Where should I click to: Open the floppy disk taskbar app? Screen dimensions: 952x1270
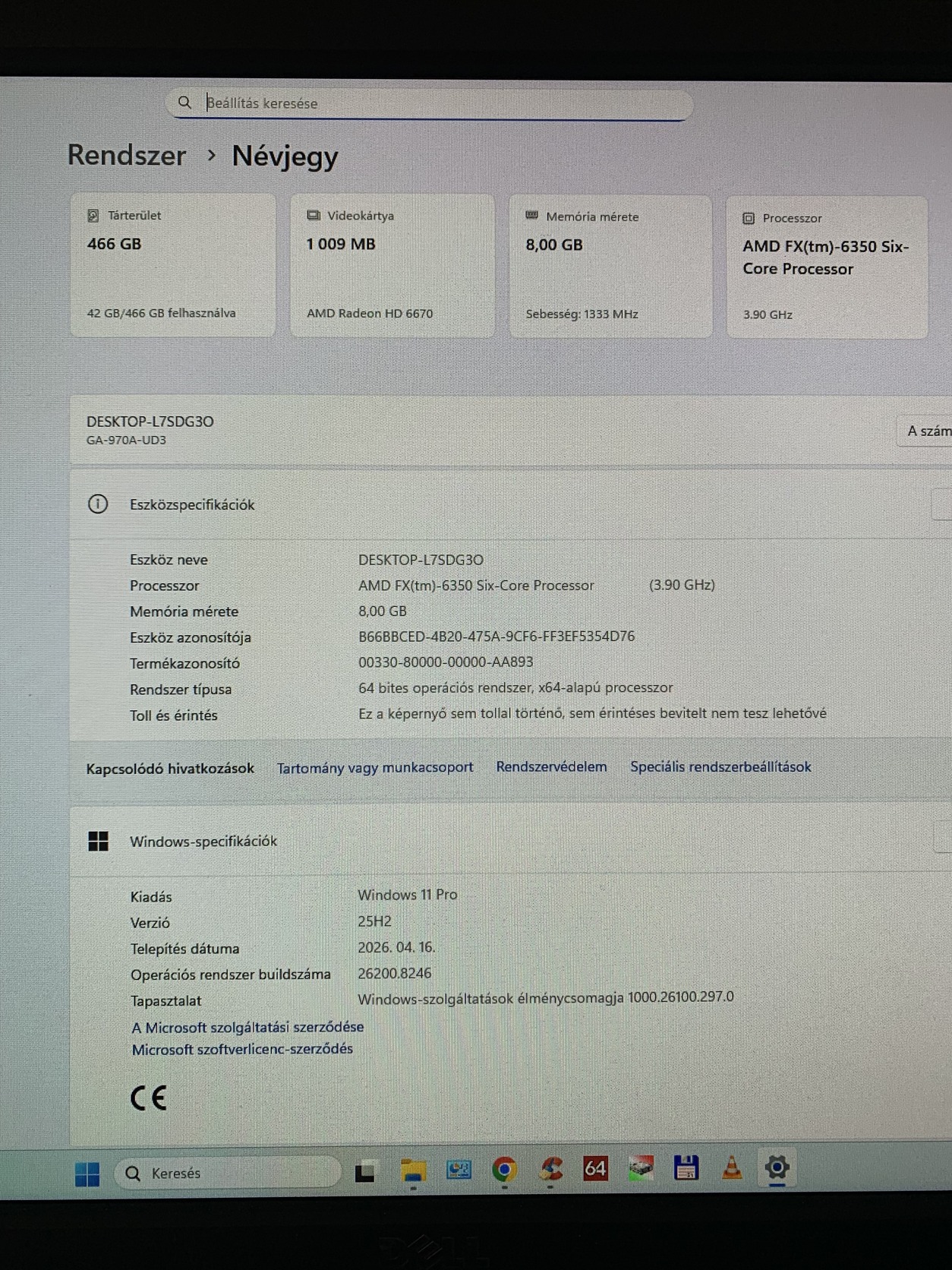click(686, 1167)
